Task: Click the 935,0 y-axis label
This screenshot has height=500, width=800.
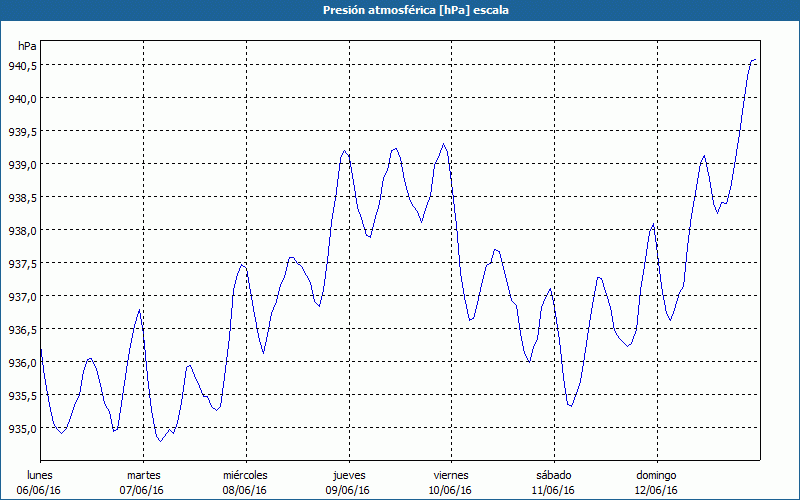Action: click(22, 428)
